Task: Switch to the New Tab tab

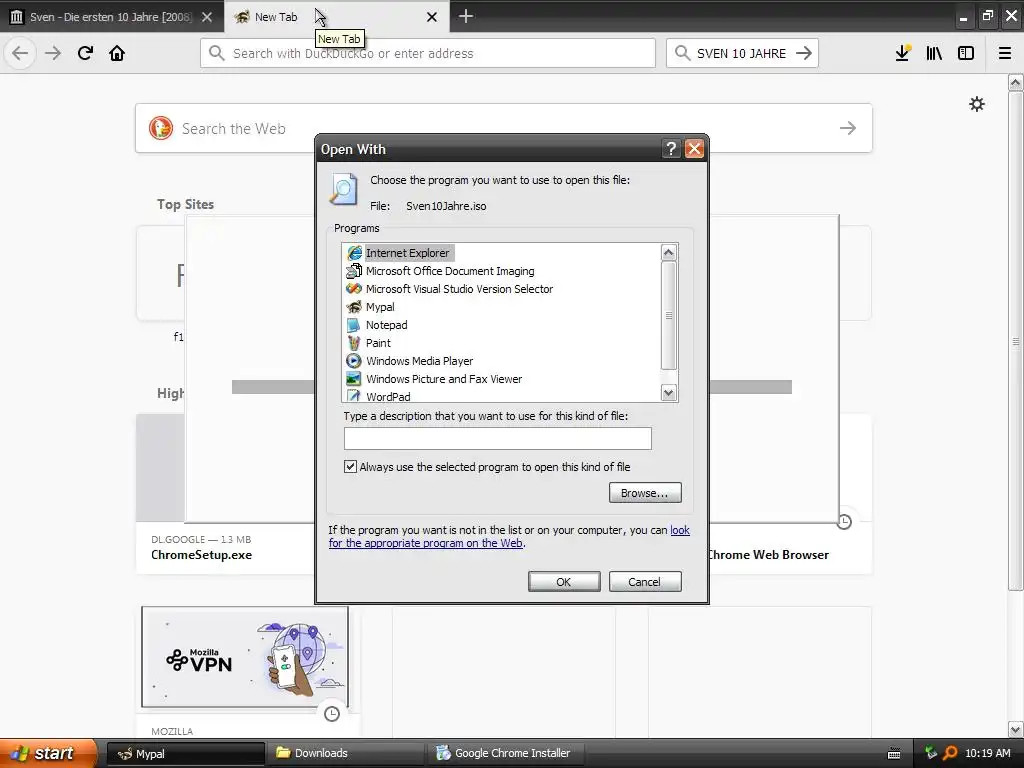Action: [x=336, y=17]
